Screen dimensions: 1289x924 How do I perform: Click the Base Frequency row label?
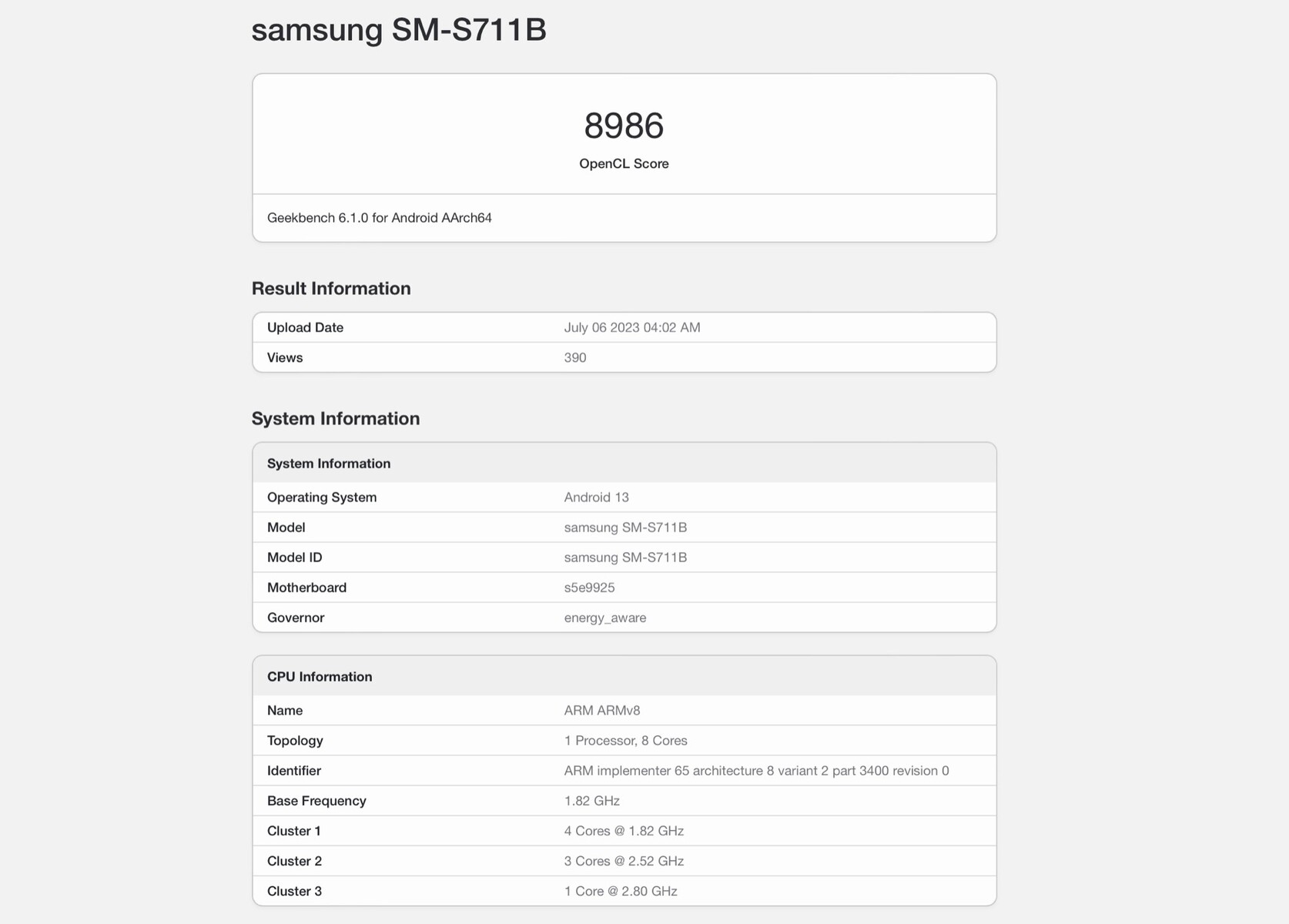pos(316,801)
